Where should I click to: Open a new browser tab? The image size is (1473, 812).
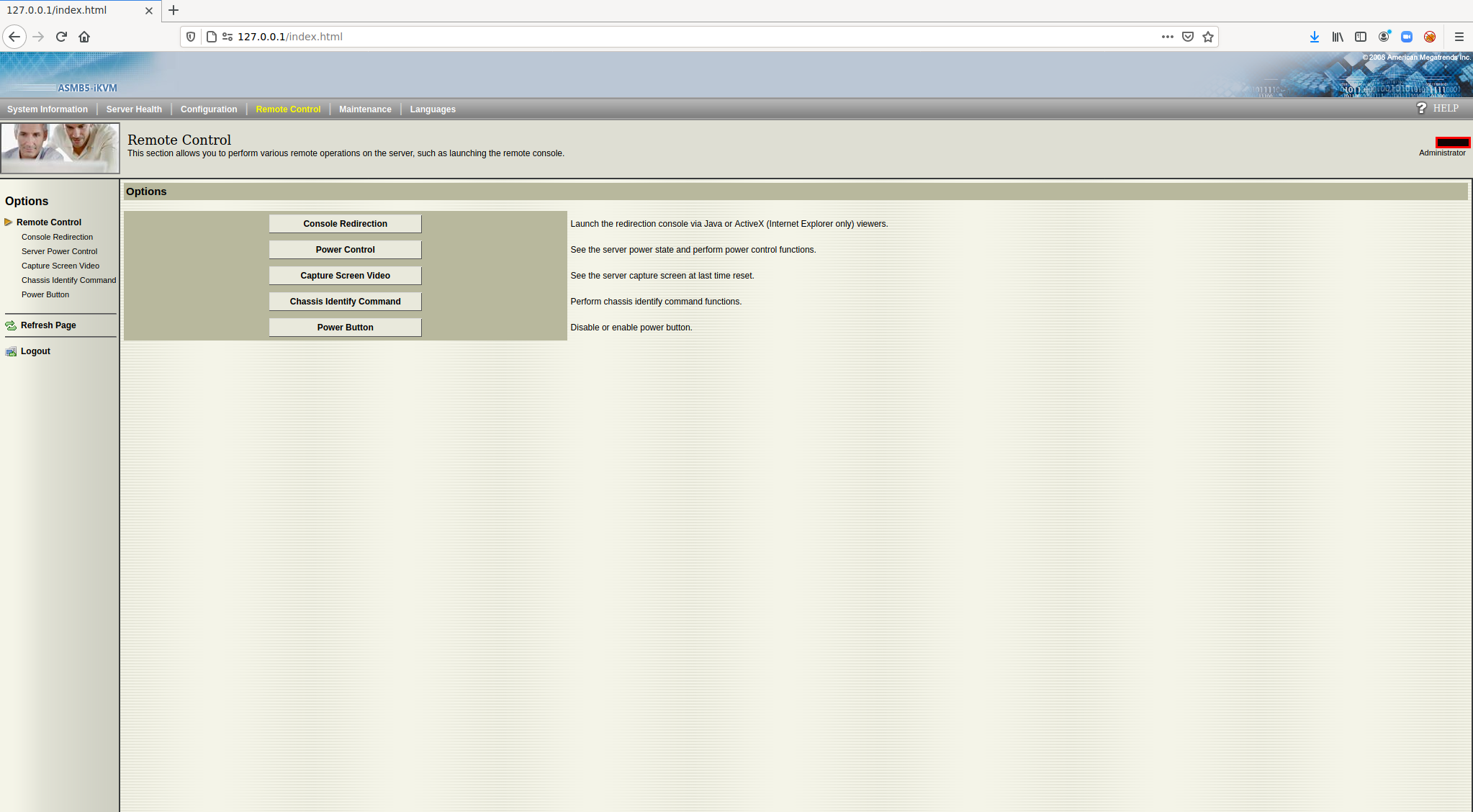[174, 10]
